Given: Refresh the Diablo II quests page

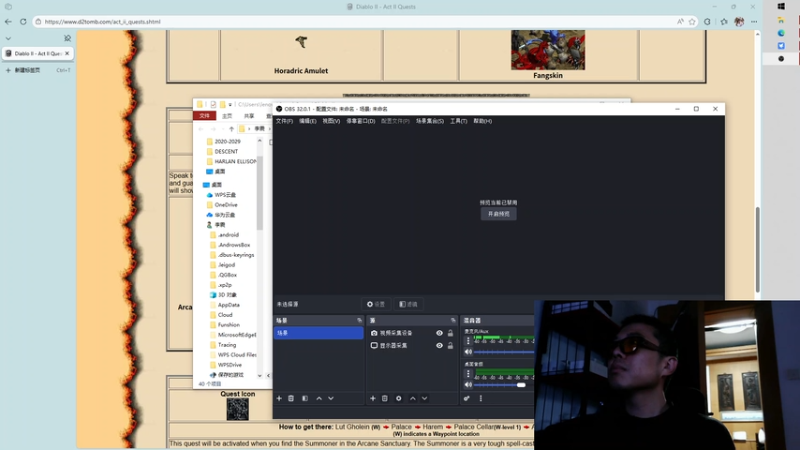Looking at the screenshot, I should 23,21.
